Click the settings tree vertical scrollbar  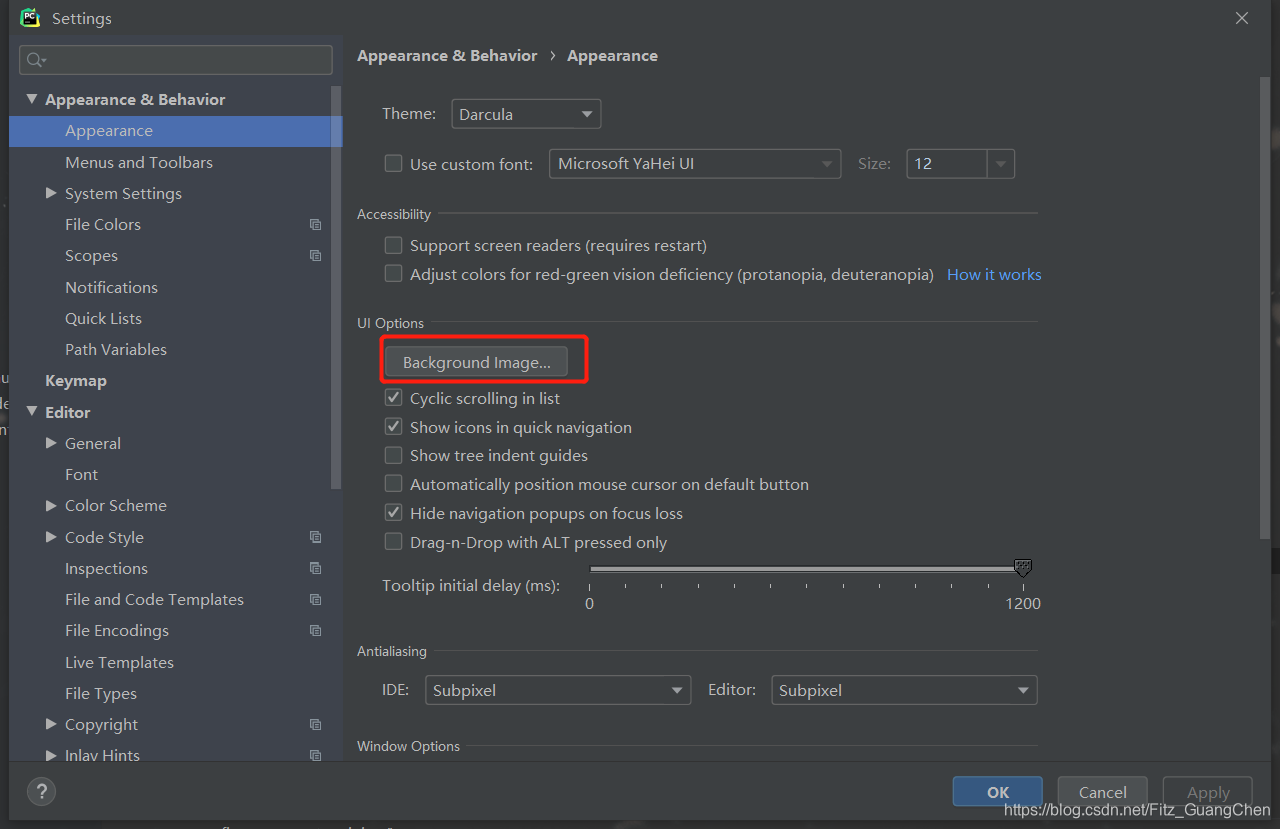[336, 288]
